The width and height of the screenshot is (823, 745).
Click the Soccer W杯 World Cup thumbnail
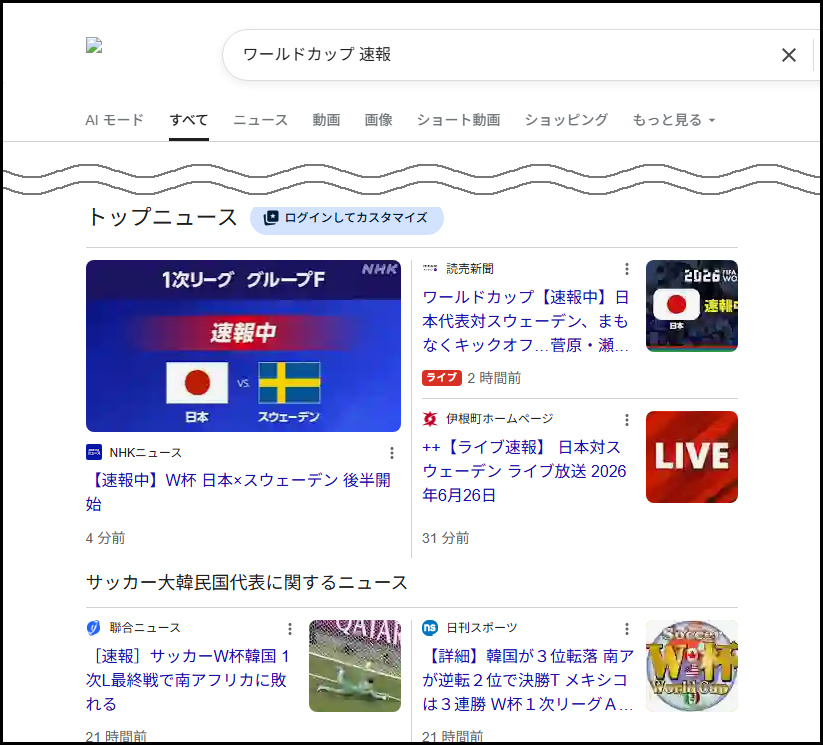pyautogui.click(x=692, y=666)
